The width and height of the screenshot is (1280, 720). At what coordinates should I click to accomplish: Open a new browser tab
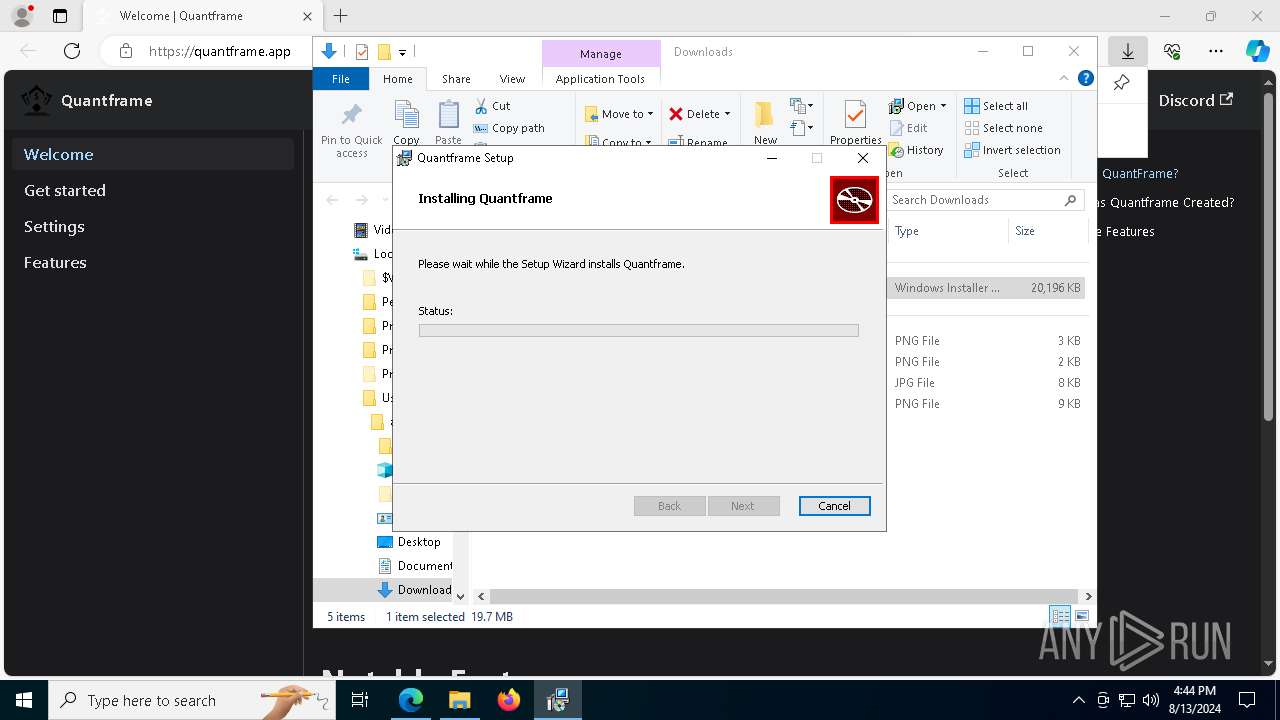click(x=341, y=16)
